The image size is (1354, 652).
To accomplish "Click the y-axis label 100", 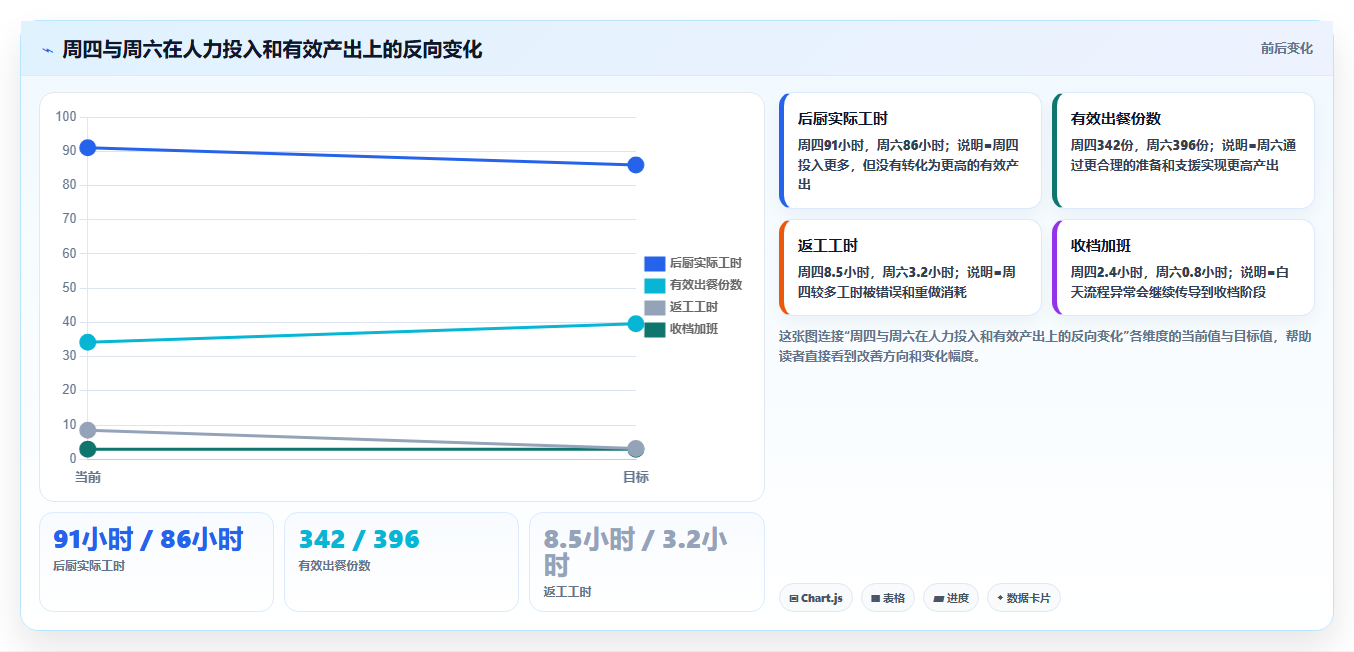I will 66,117.
